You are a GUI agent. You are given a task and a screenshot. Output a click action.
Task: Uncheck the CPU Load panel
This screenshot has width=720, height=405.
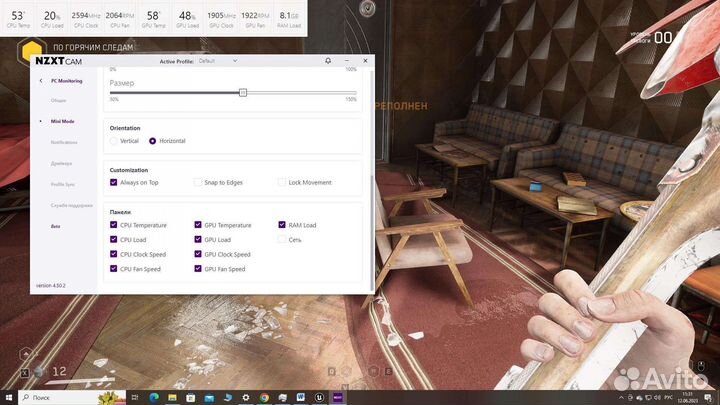click(113, 239)
